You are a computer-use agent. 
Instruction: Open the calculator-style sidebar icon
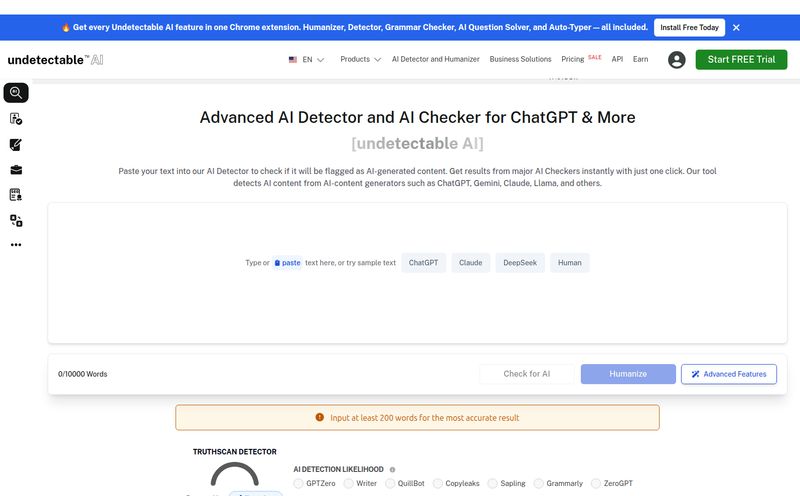click(16, 195)
